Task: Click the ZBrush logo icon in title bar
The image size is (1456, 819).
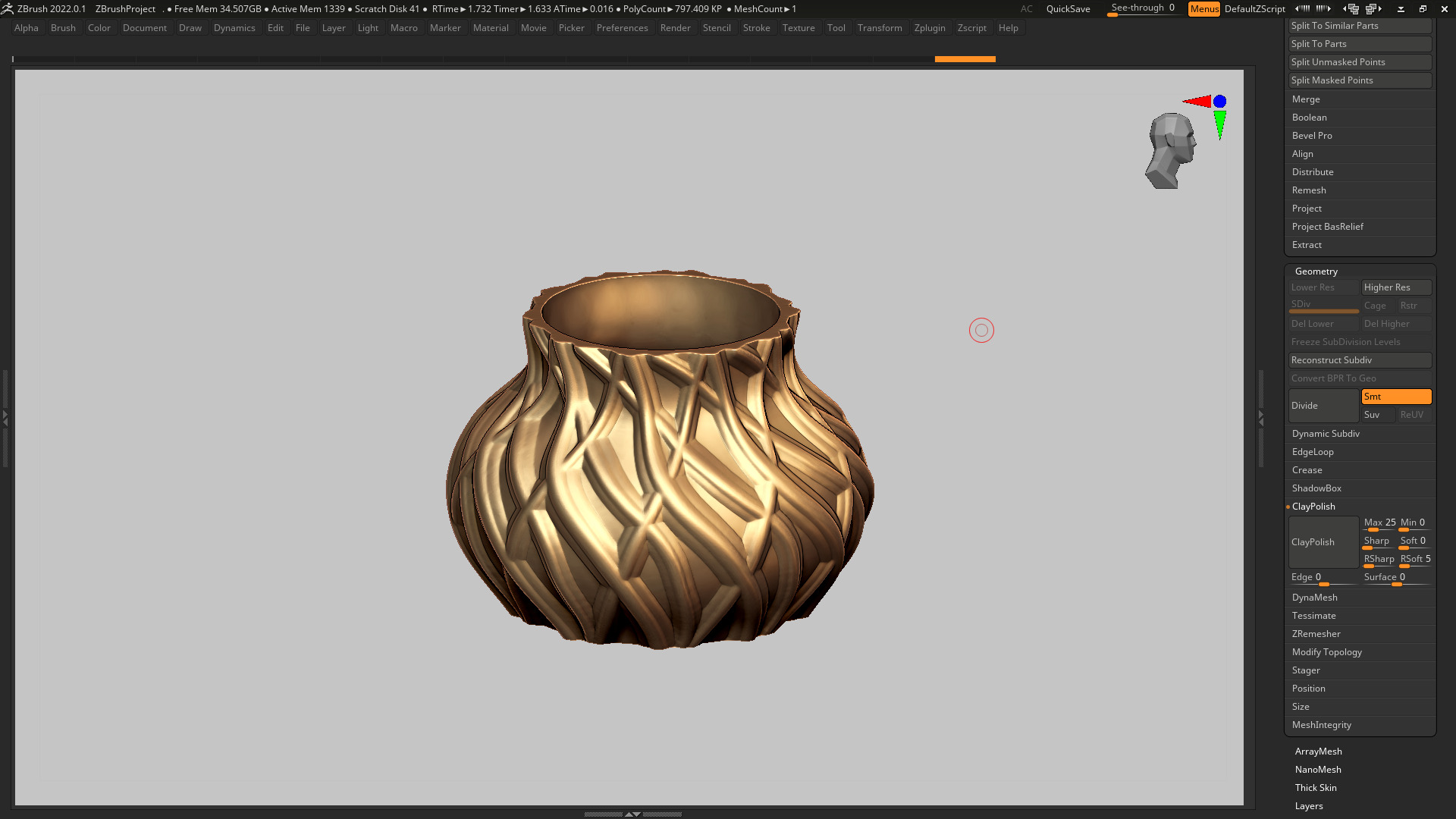Action: click(8, 8)
